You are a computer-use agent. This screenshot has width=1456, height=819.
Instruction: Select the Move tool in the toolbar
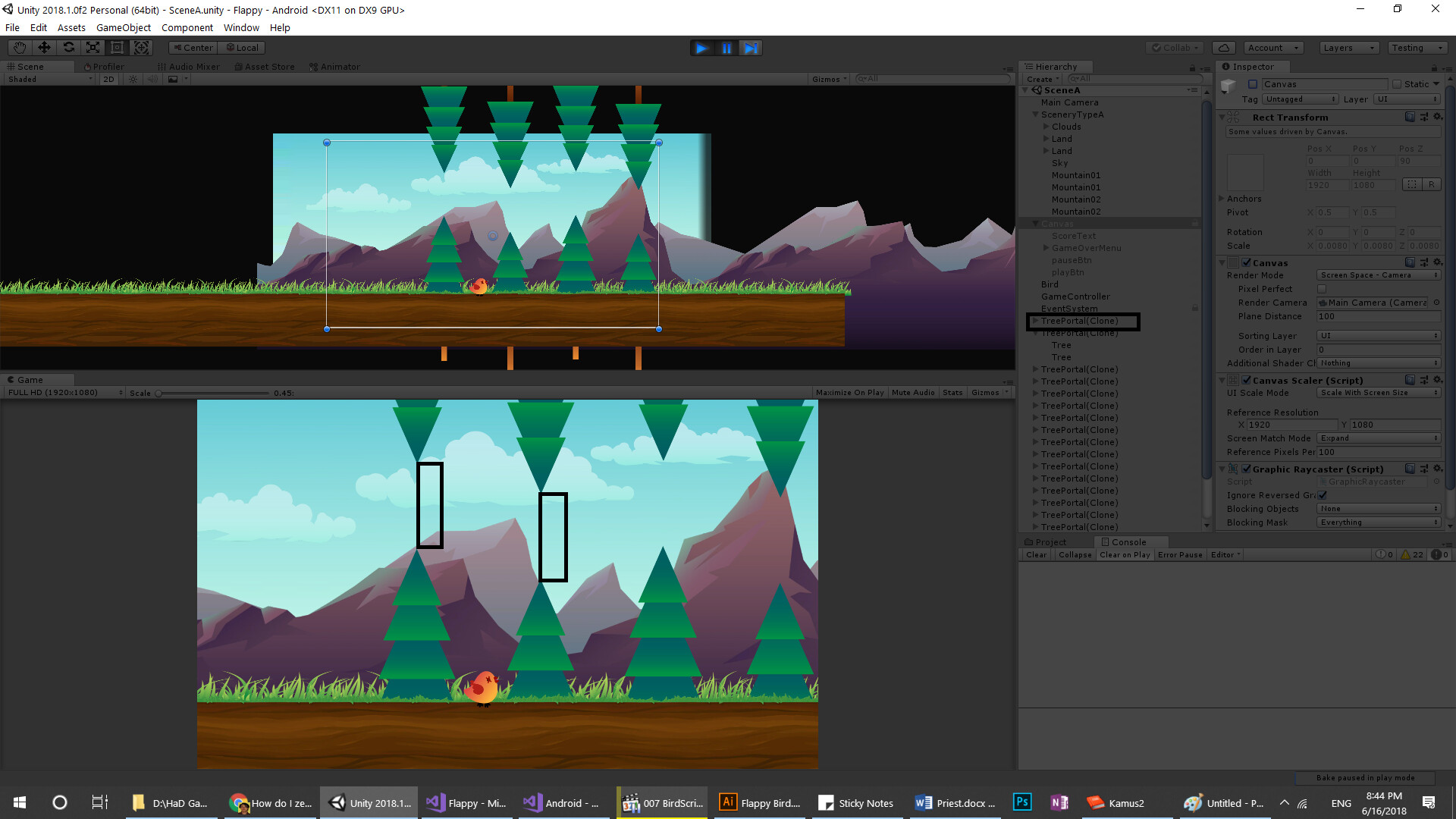[45, 47]
